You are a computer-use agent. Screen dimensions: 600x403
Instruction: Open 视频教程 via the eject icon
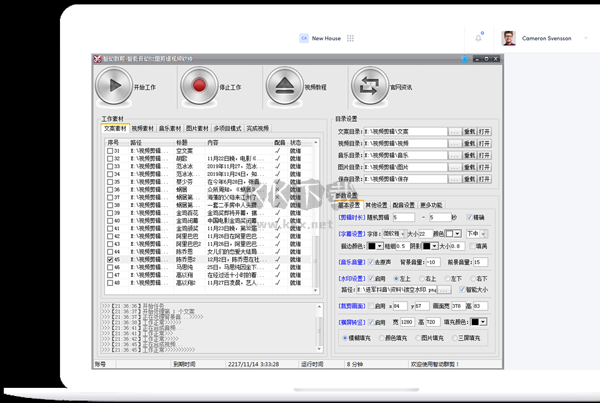283,87
